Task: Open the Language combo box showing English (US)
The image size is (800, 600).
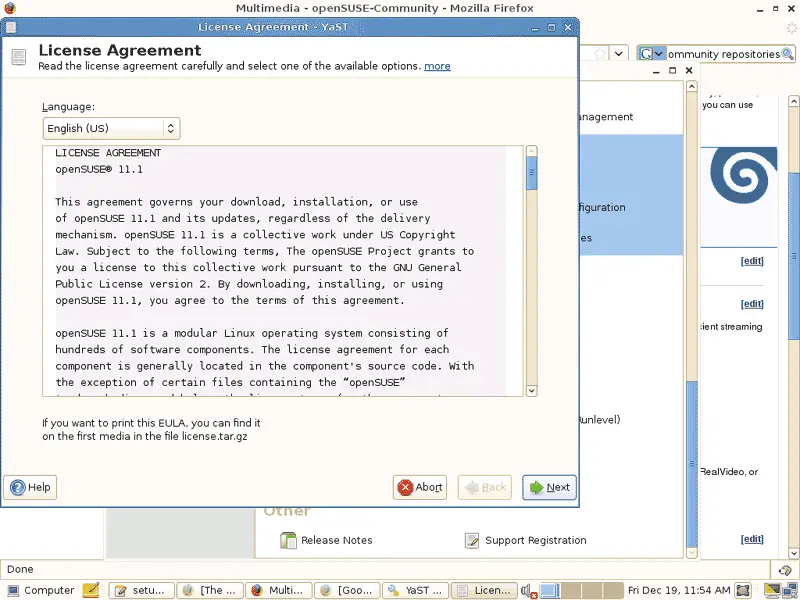Action: [x=111, y=128]
